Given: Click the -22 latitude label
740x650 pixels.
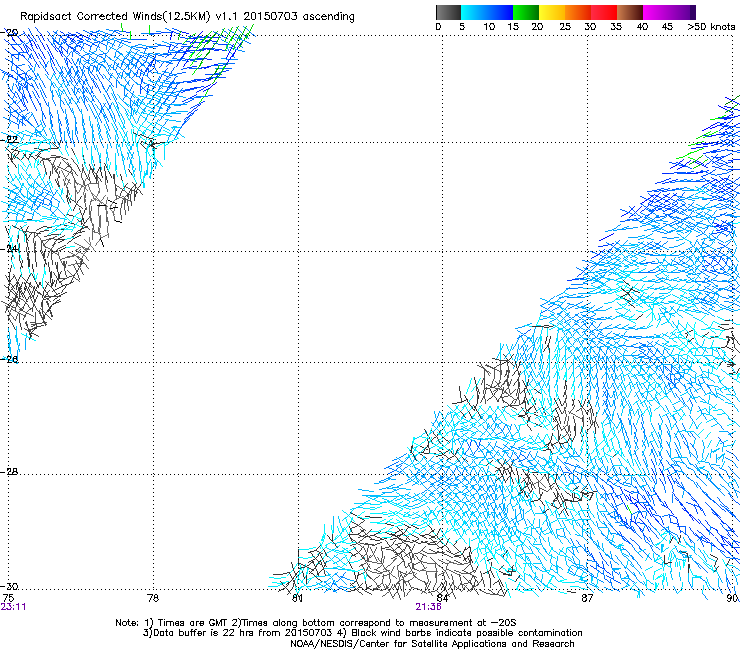Looking at the screenshot, I should tap(10, 140).
